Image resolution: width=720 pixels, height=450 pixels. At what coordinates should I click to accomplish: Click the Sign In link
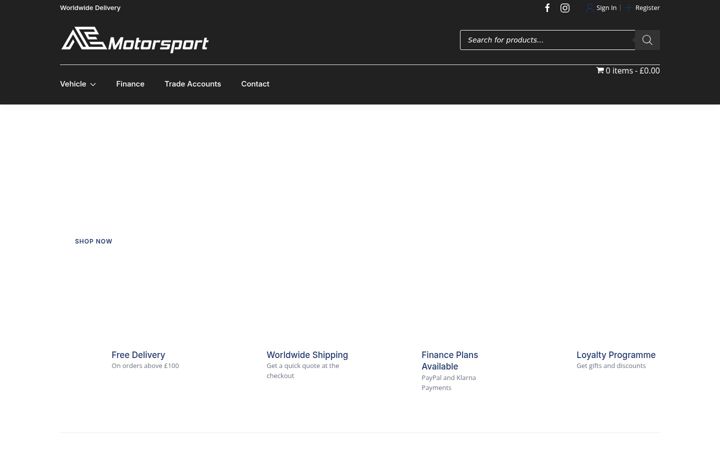606,8
